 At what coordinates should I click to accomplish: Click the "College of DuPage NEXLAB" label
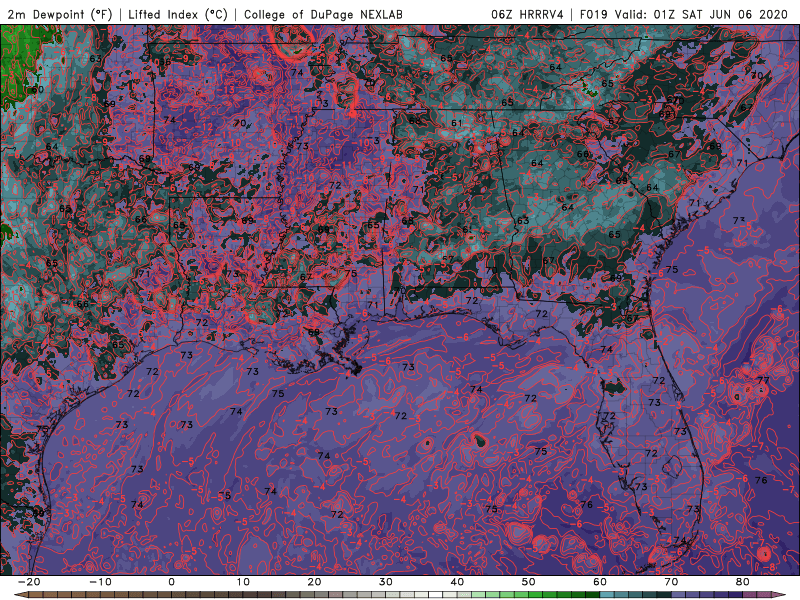point(323,15)
